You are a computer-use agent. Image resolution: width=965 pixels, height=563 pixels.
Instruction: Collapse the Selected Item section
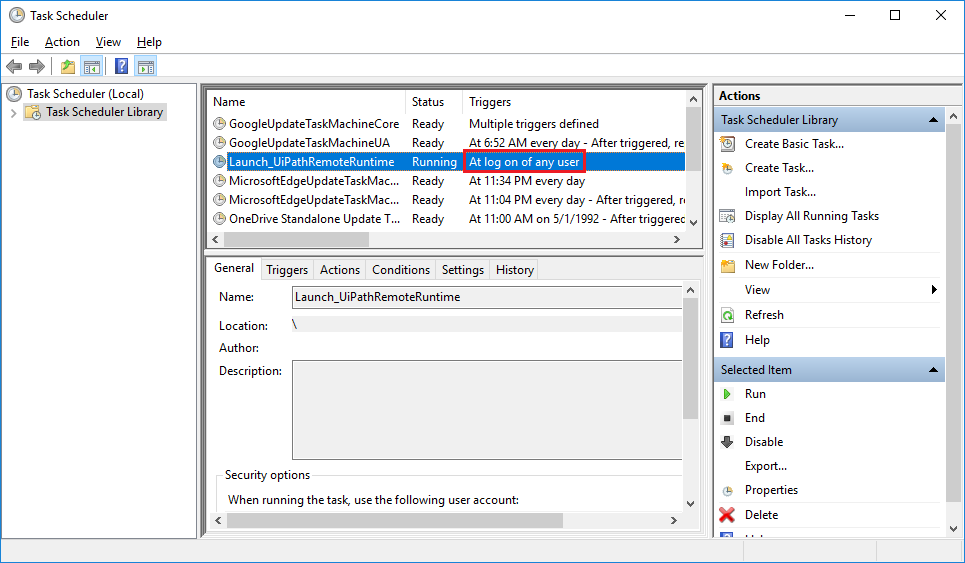[933, 370]
